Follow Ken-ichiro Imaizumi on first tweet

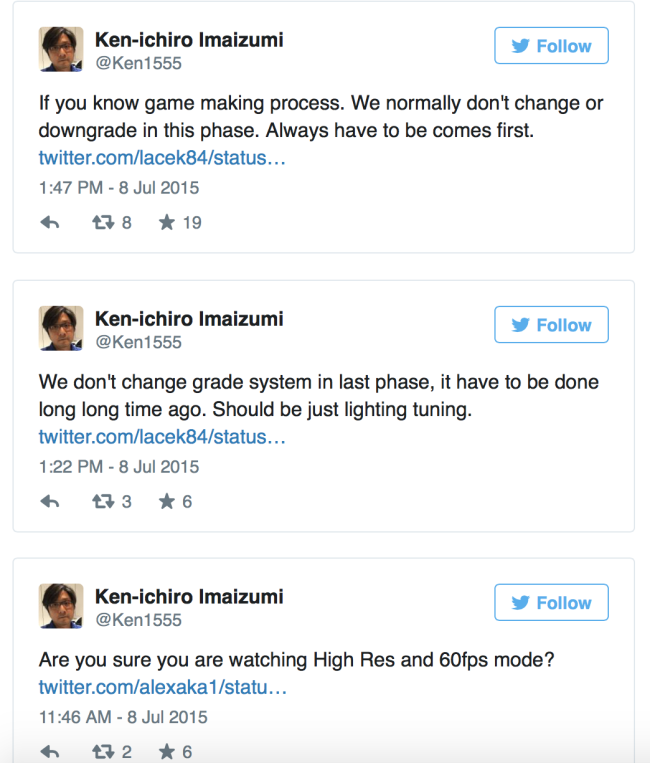coord(551,46)
